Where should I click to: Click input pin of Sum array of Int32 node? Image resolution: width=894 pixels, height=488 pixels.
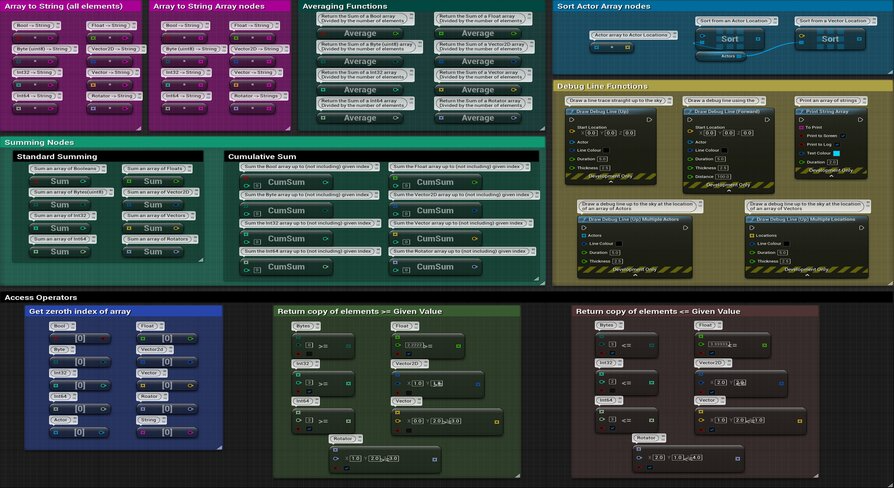click(x=35, y=228)
